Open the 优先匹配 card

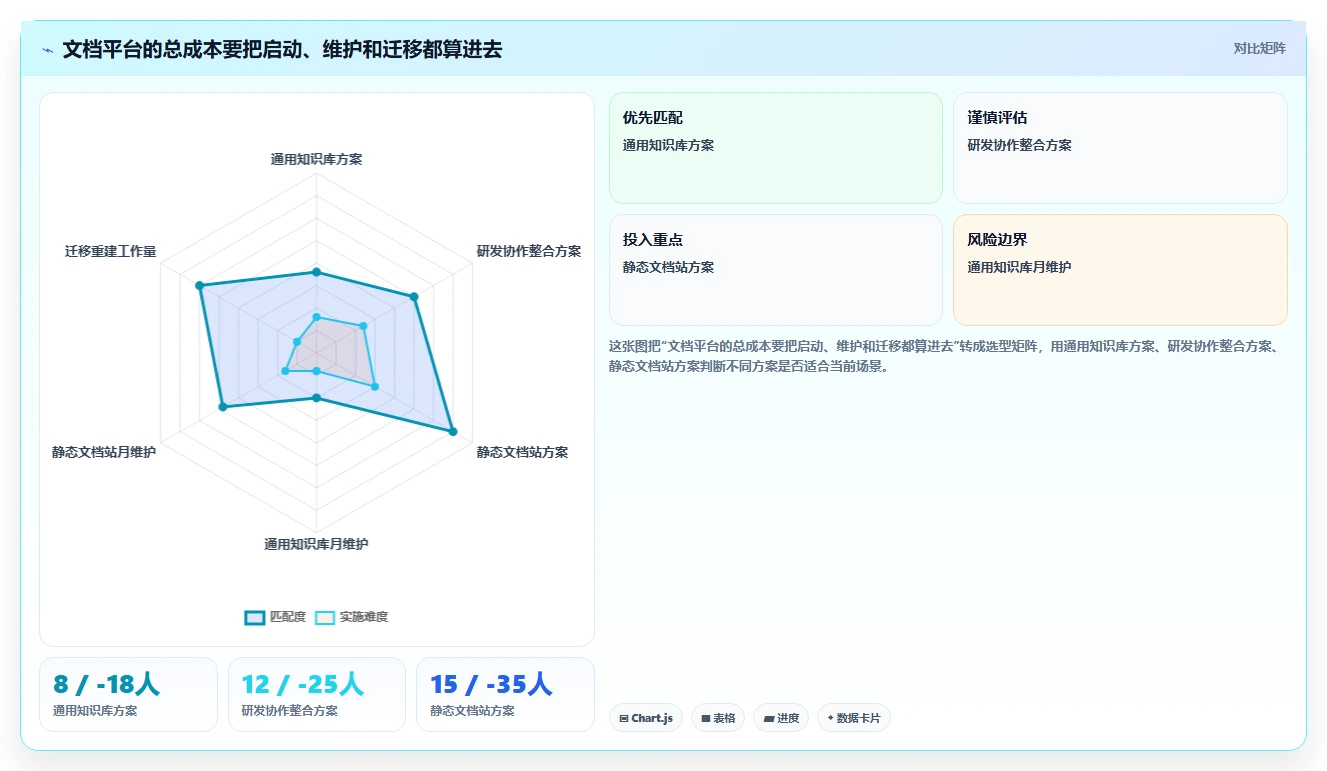[x=776, y=148]
